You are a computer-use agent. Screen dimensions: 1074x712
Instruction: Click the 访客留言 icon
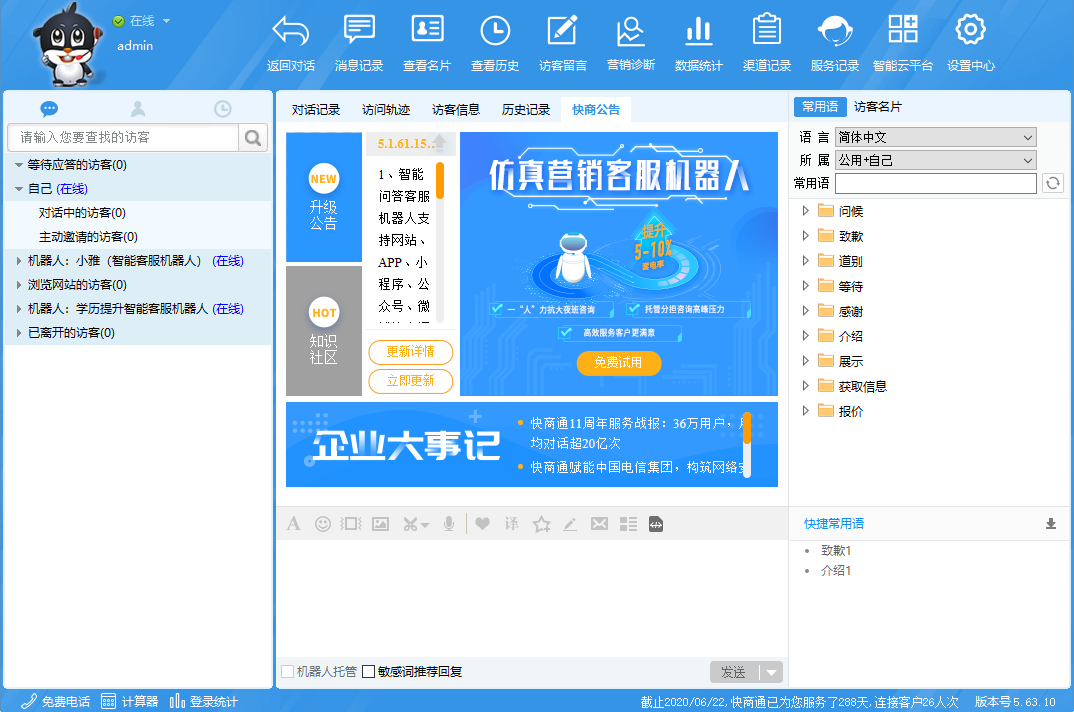(562, 43)
